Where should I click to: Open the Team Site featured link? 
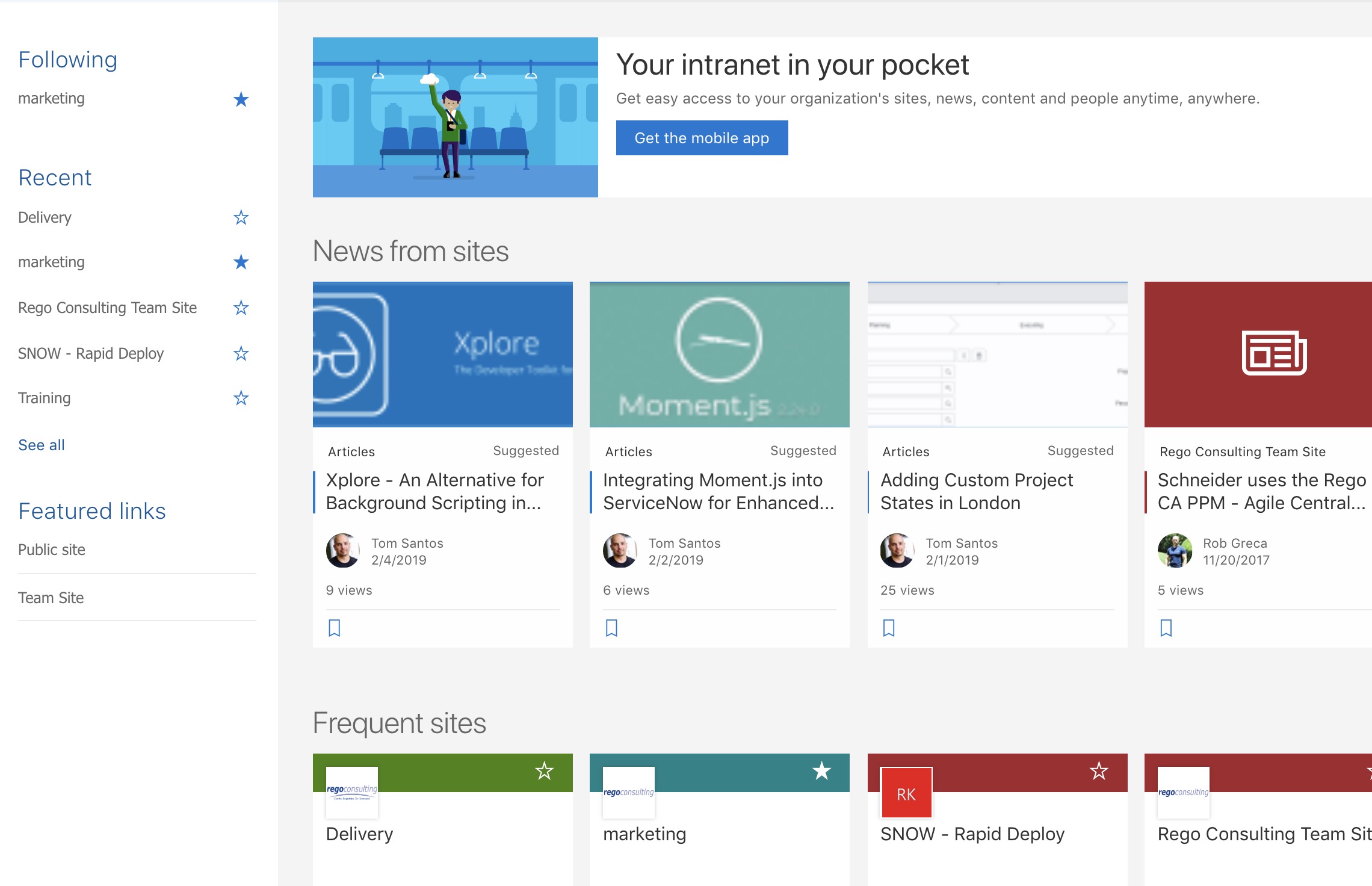(x=51, y=598)
